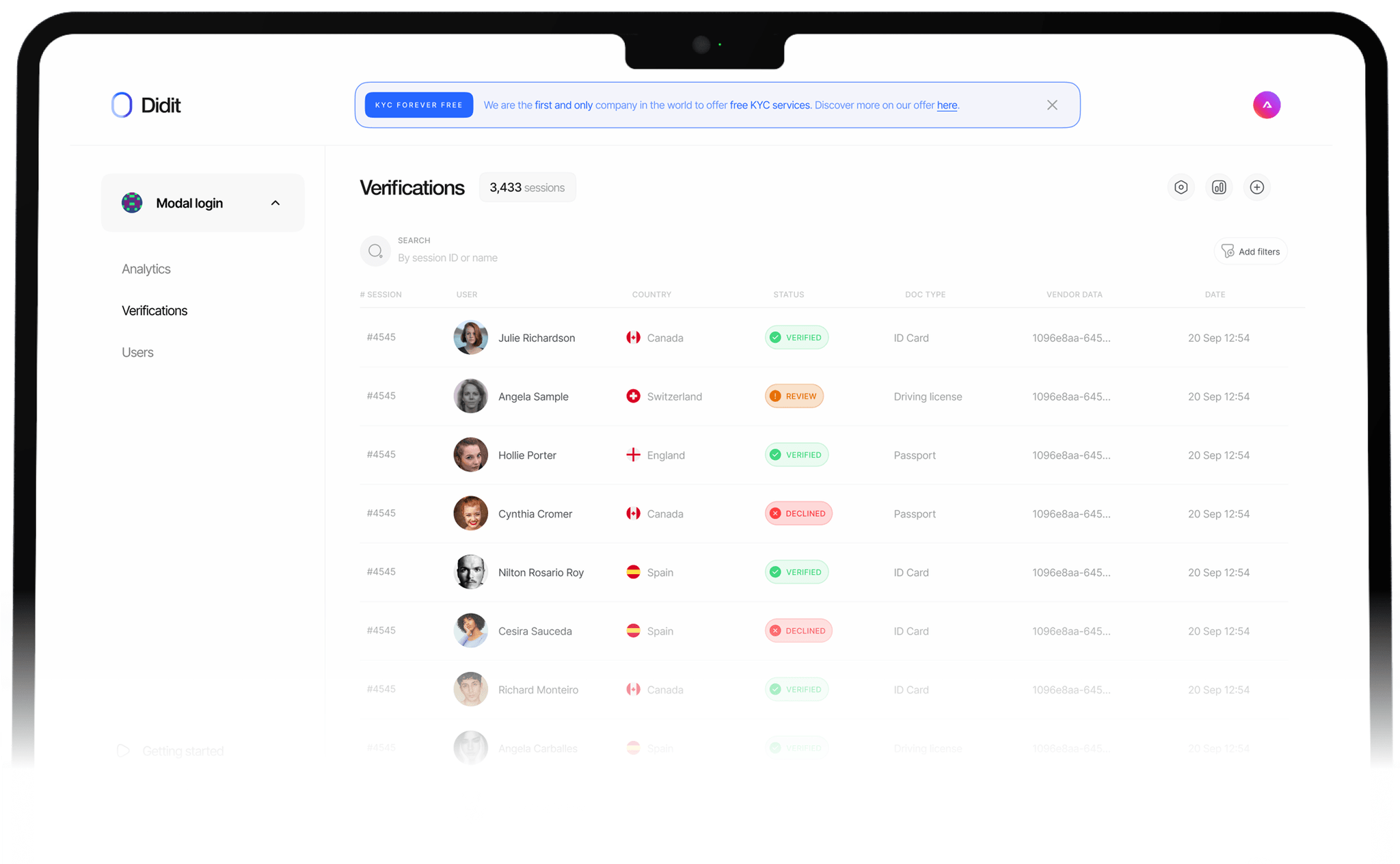The width and height of the screenshot is (1400, 864).
Task: Click the circular settings icon top right
Action: pyautogui.click(x=1181, y=187)
